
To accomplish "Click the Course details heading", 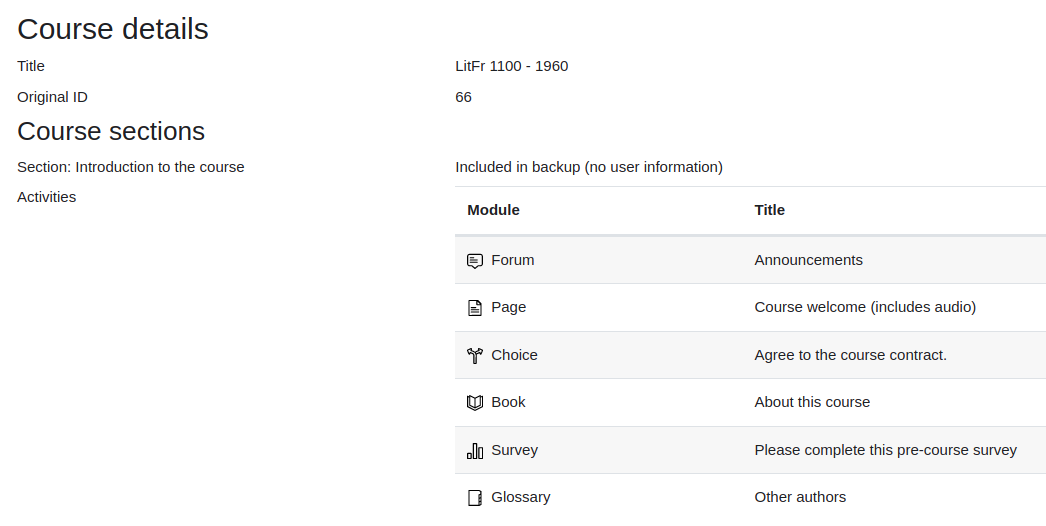I will tap(113, 29).
